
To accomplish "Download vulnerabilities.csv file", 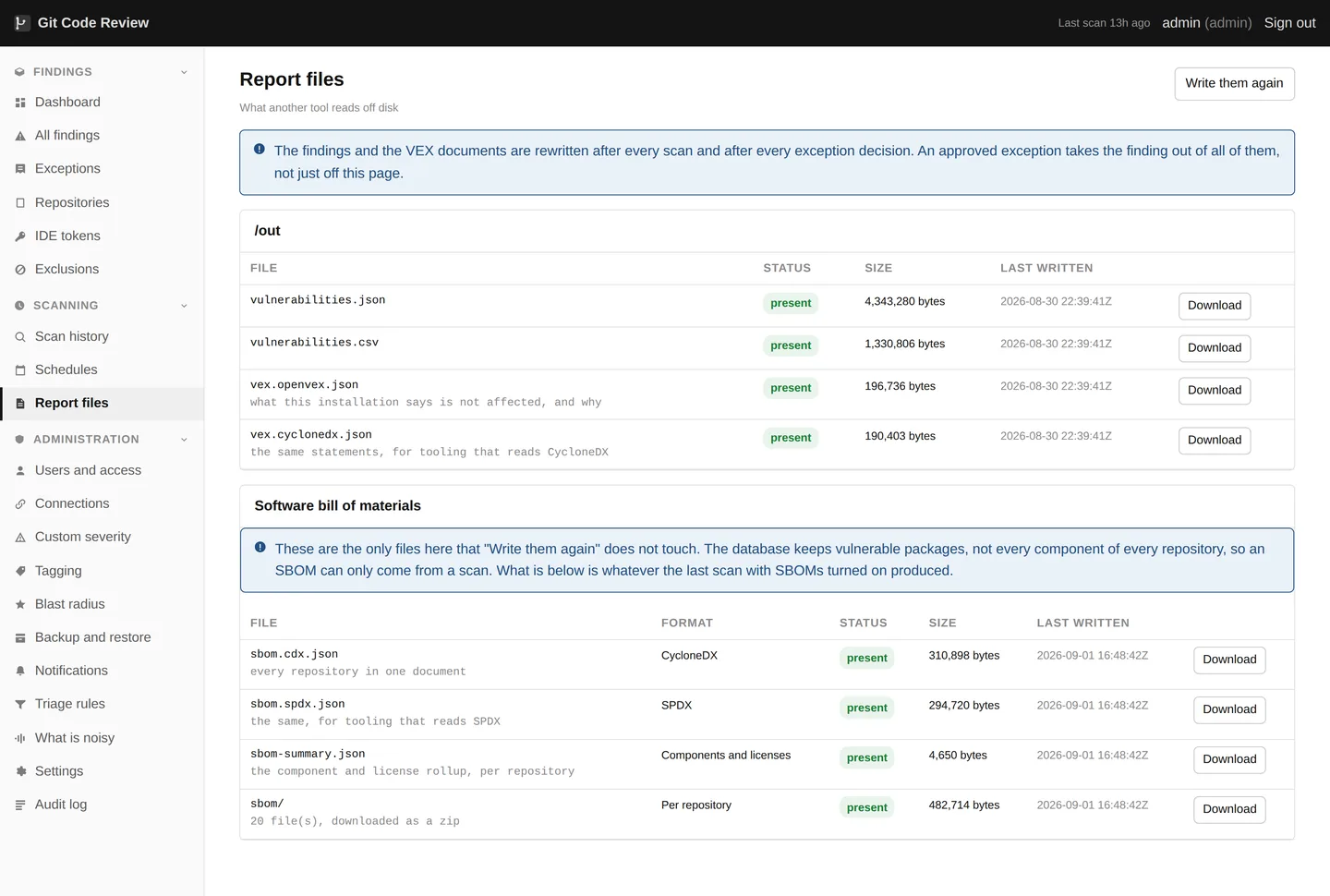I will pos(1215,348).
